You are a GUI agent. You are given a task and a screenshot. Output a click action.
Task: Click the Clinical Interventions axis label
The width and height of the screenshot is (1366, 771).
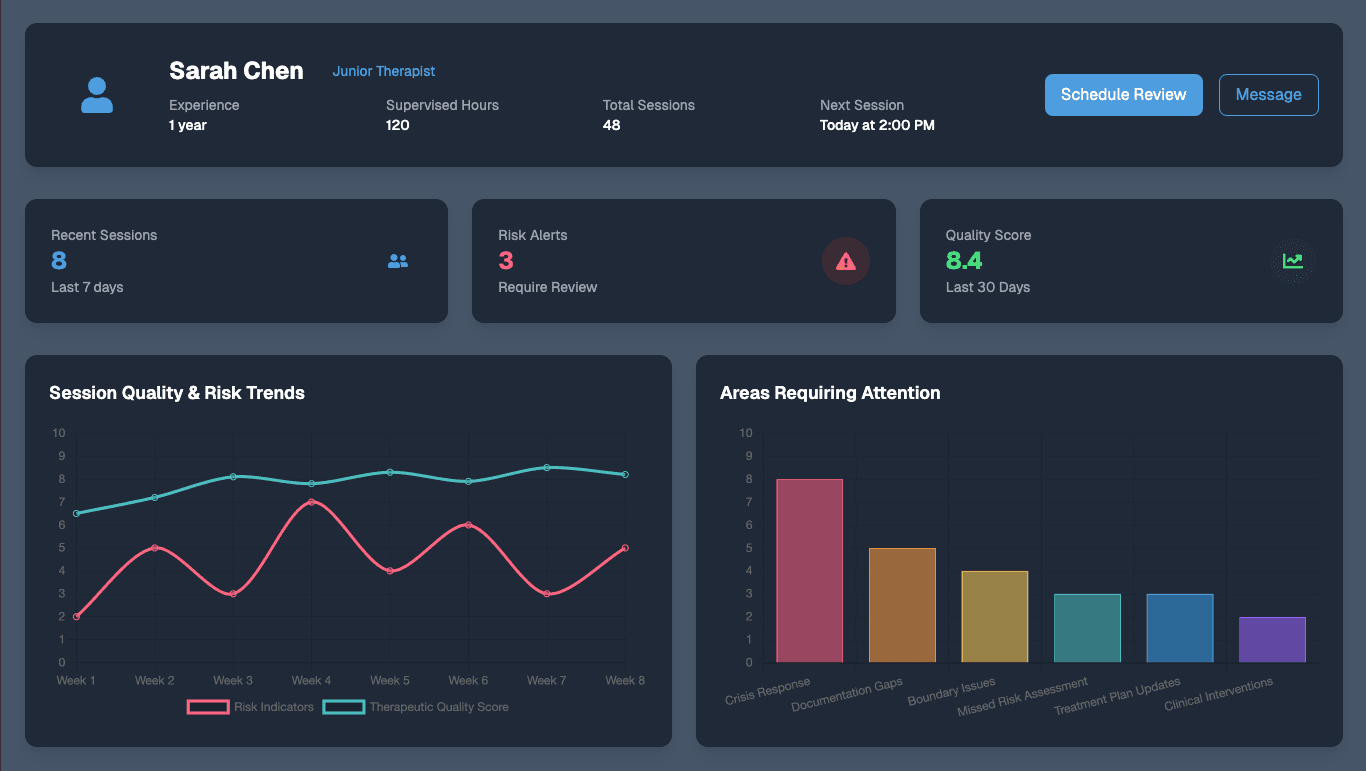pos(1219,695)
